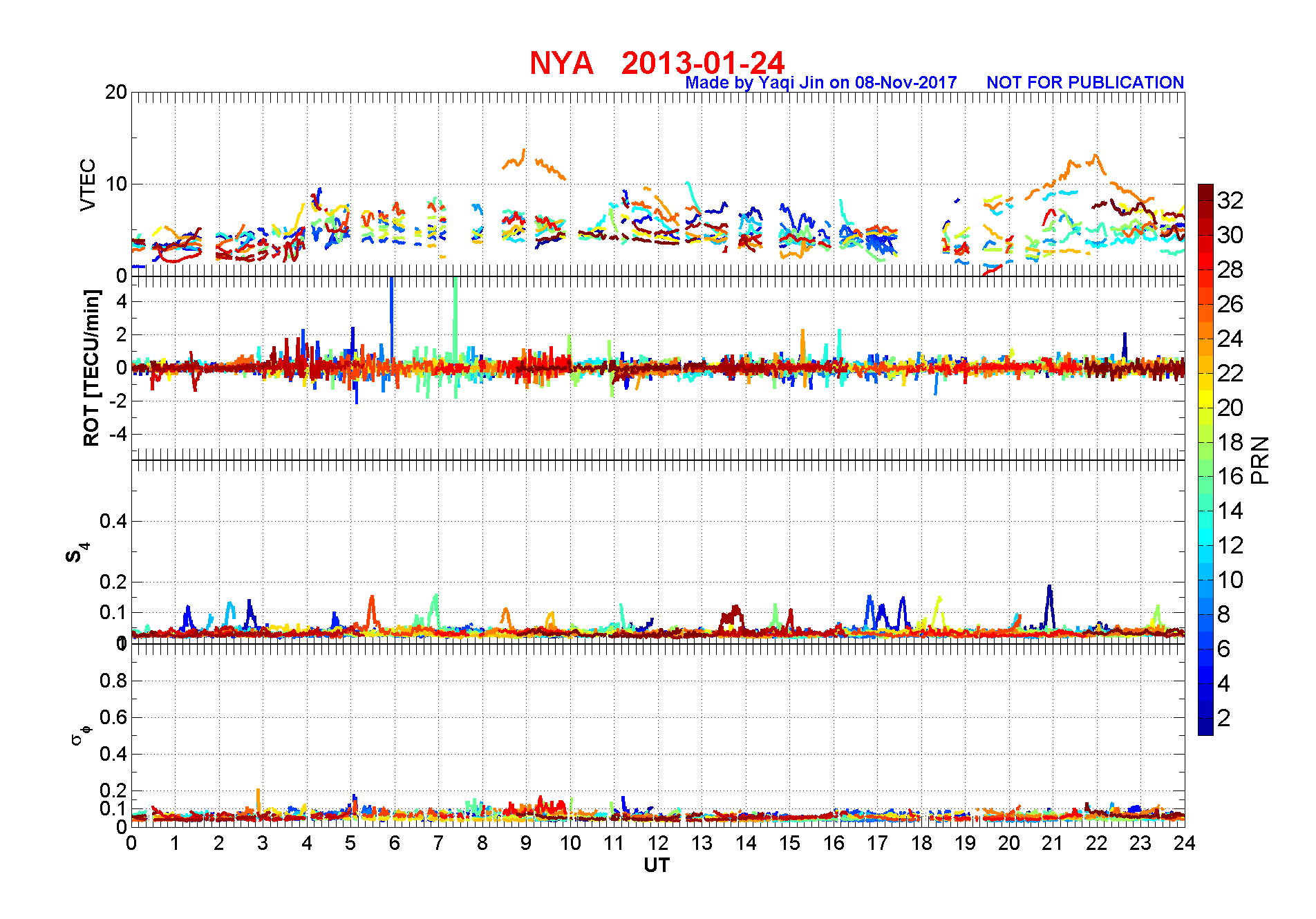Select the VTEC y-axis label
This screenshot has height=919, width=1316.
[88, 184]
